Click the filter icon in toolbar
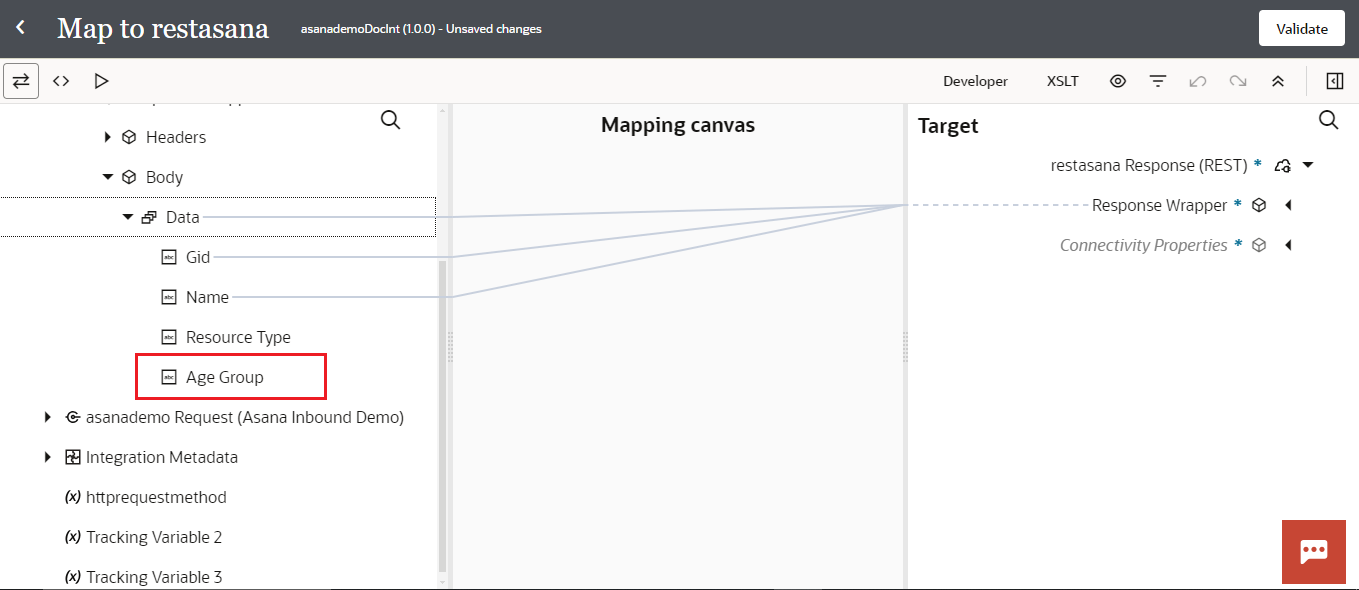 [1158, 81]
